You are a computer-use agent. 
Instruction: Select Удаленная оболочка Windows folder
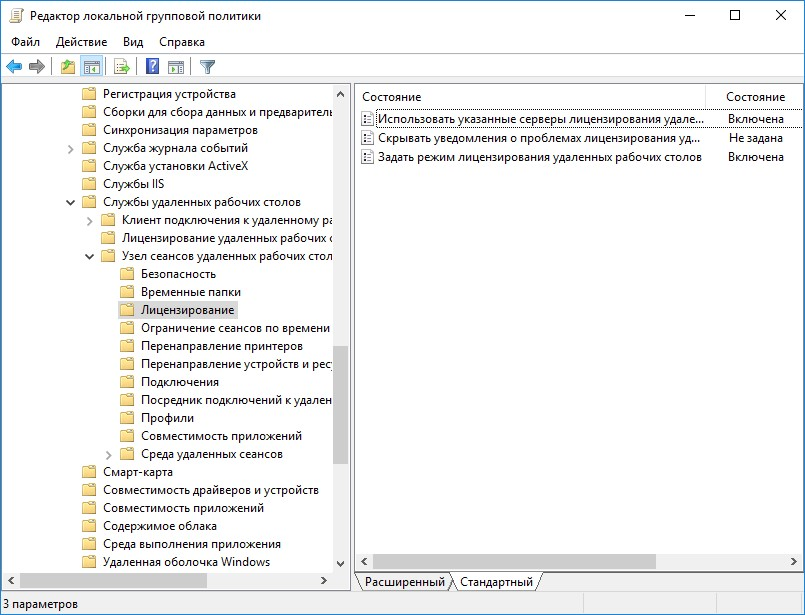coord(186,562)
